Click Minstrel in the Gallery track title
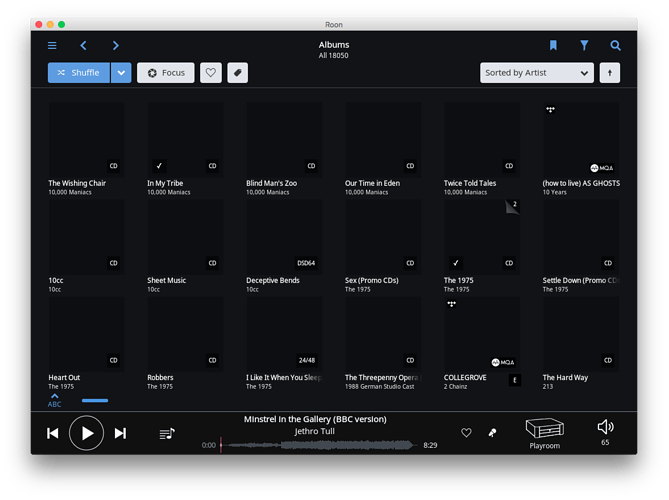 tap(315, 419)
